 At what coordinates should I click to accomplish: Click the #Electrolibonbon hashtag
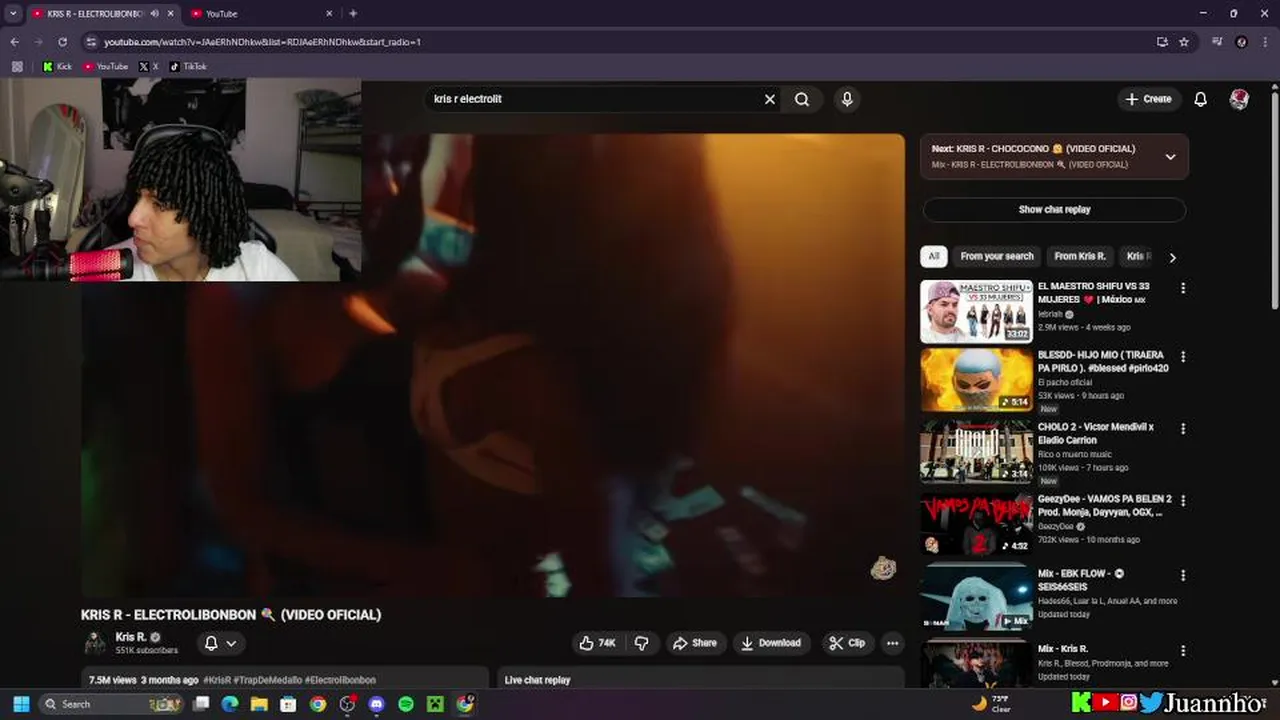[340, 680]
